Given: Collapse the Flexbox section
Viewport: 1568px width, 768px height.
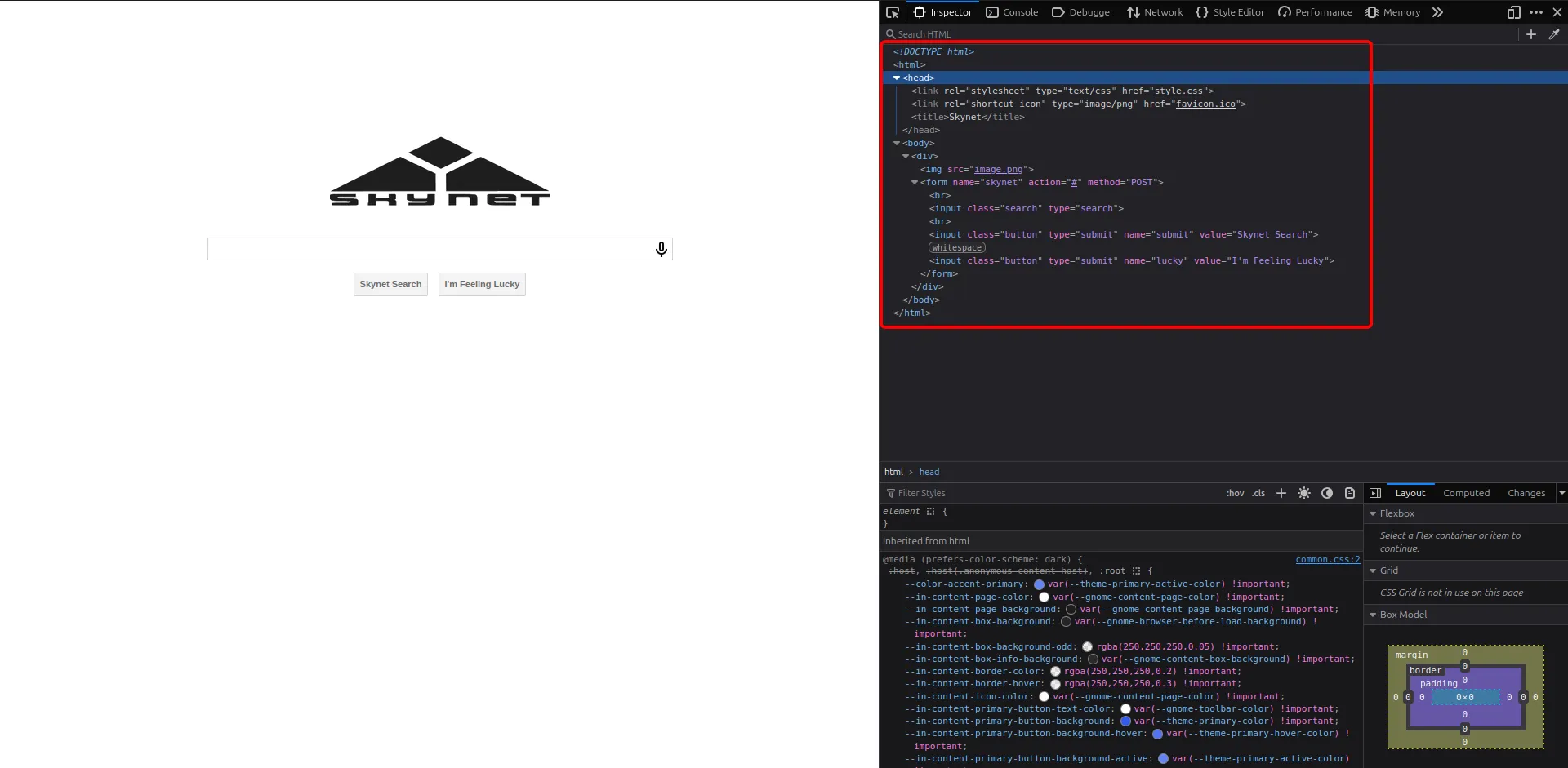Looking at the screenshot, I should pos(1373,513).
